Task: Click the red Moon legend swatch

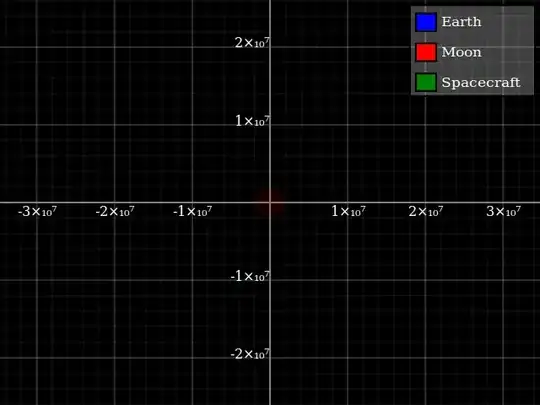Action: point(426,52)
